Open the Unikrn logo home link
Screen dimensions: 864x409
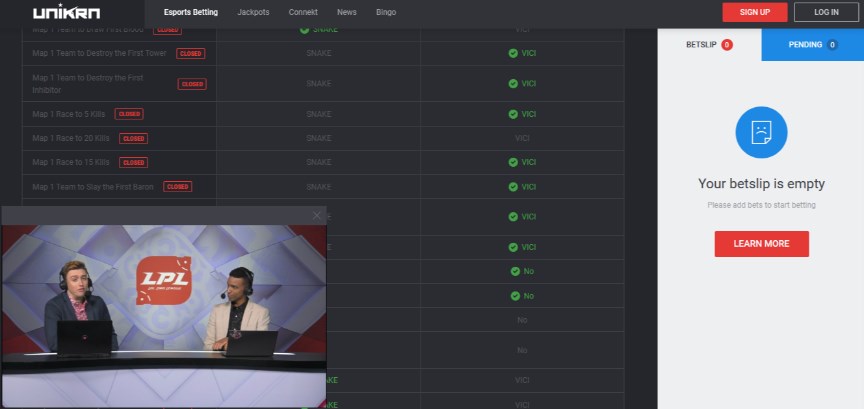click(67, 12)
